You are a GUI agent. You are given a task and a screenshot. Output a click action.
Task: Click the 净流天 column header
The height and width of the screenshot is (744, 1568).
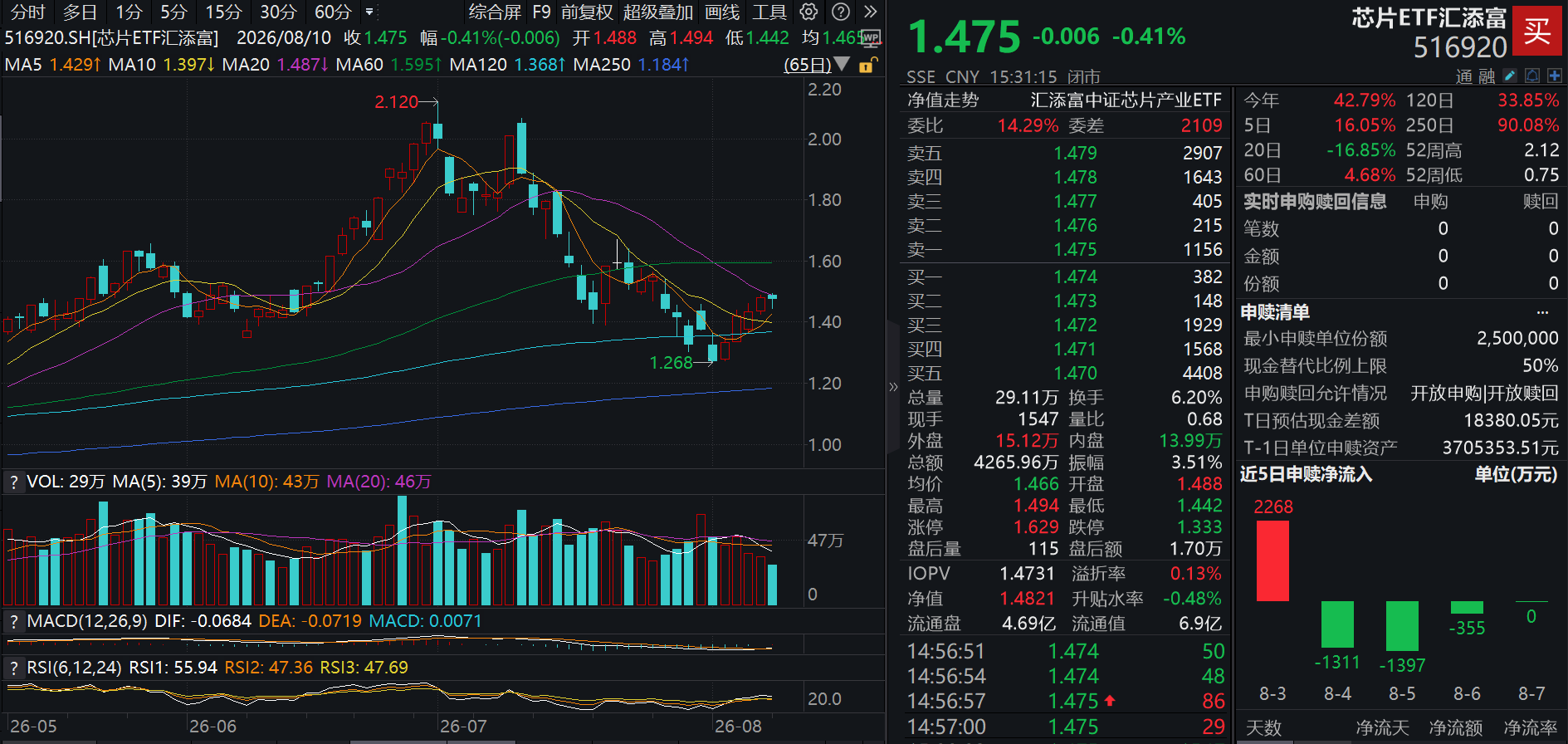[x=1382, y=728]
